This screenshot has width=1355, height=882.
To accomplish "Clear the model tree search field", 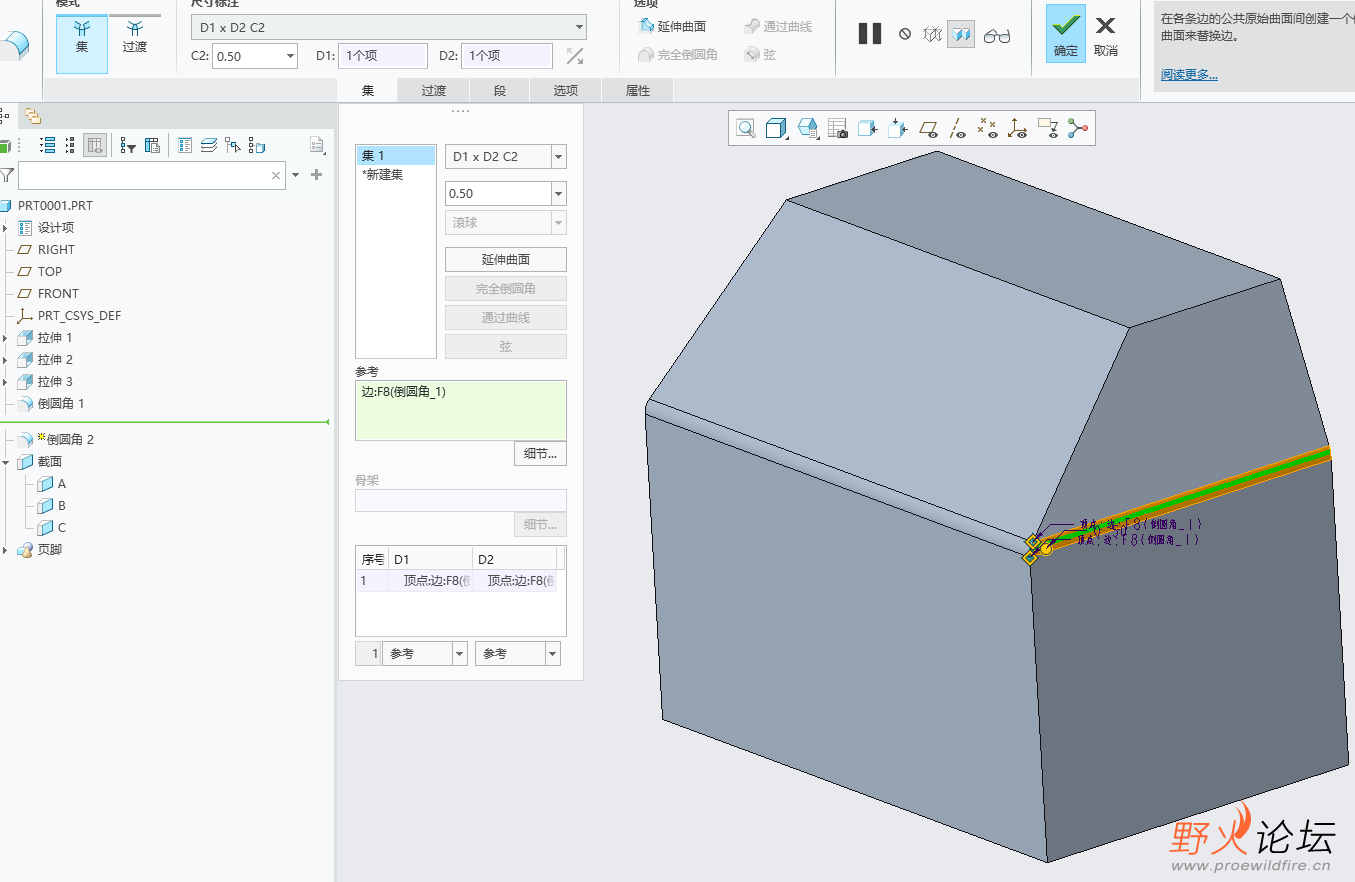I will point(276,175).
